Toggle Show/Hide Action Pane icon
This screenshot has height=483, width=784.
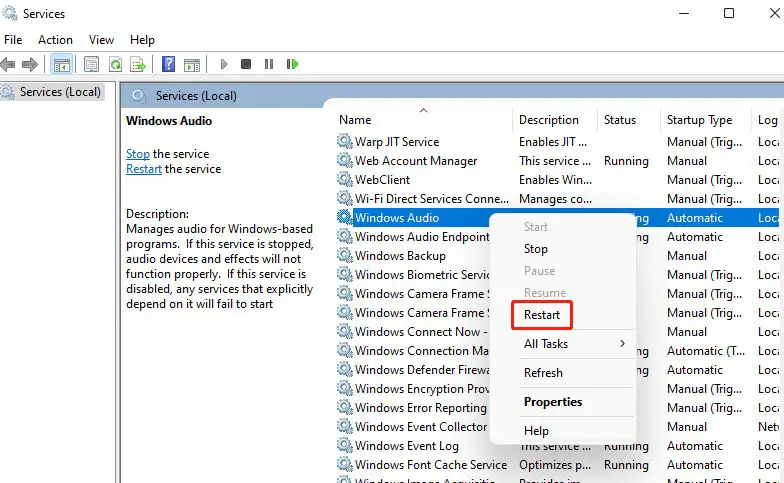click(x=192, y=64)
